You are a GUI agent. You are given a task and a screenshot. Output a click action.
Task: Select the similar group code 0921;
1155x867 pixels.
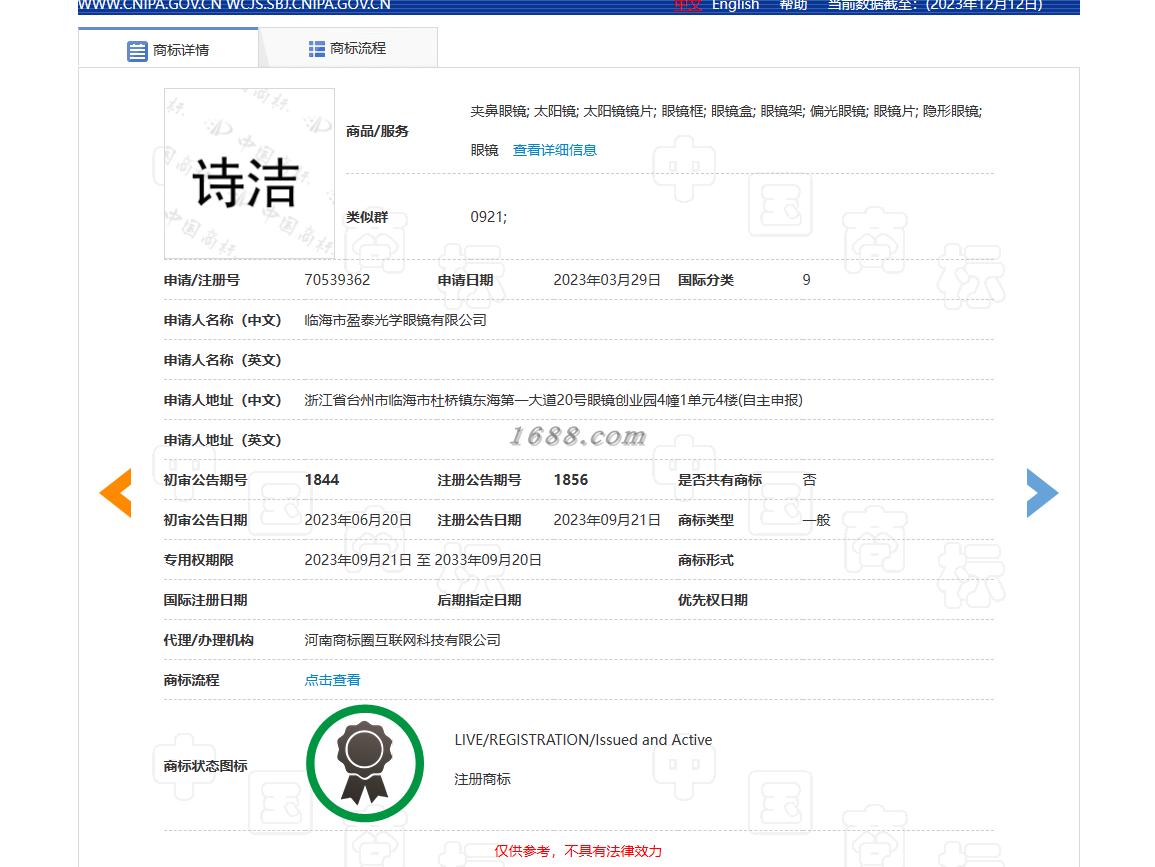pyautogui.click(x=488, y=217)
